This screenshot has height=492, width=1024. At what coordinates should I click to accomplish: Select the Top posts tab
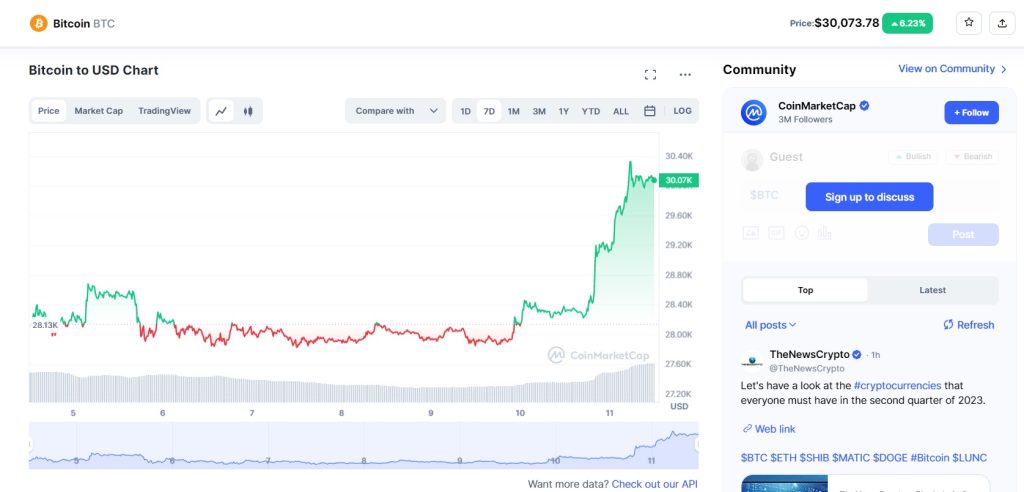point(805,290)
